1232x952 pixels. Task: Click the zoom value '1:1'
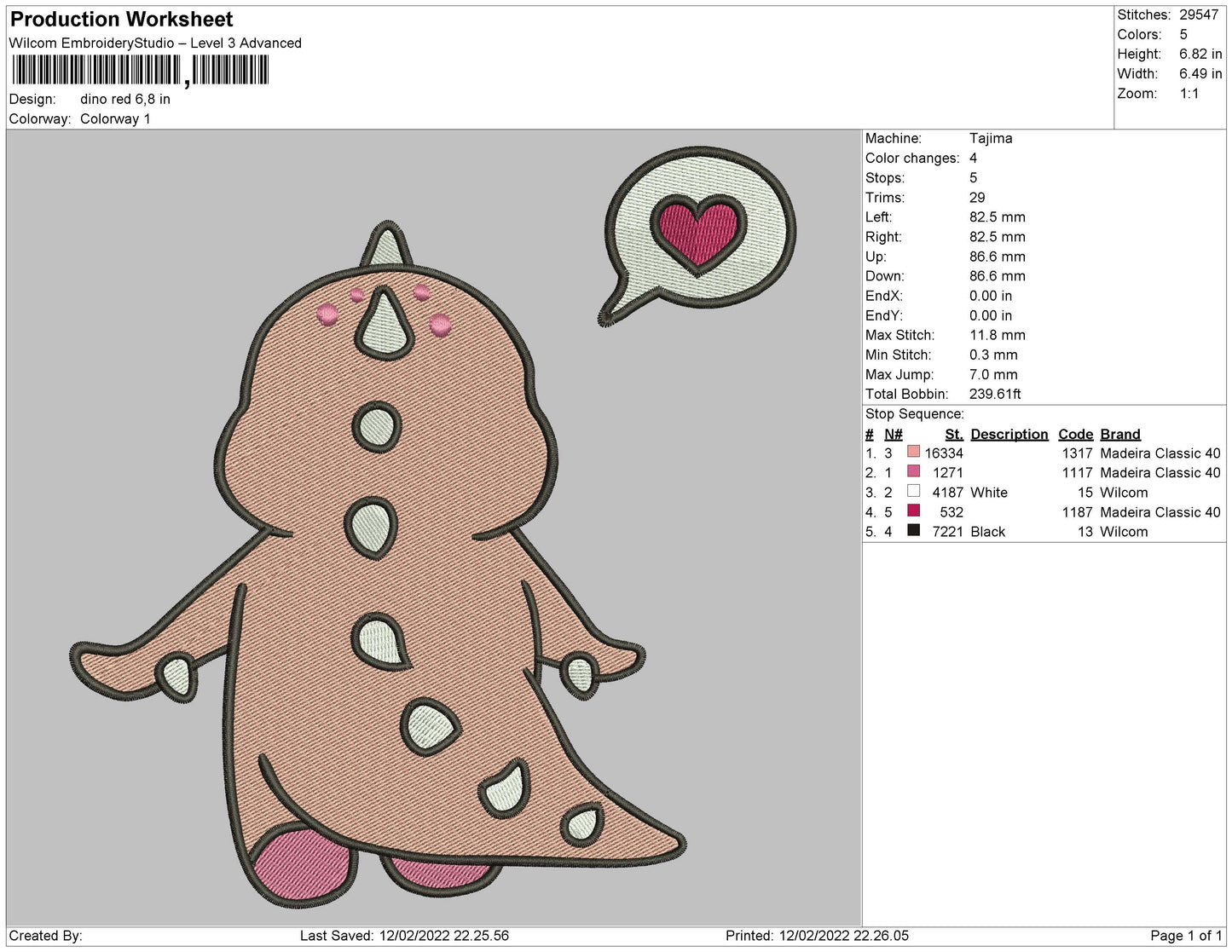[x=1189, y=93]
